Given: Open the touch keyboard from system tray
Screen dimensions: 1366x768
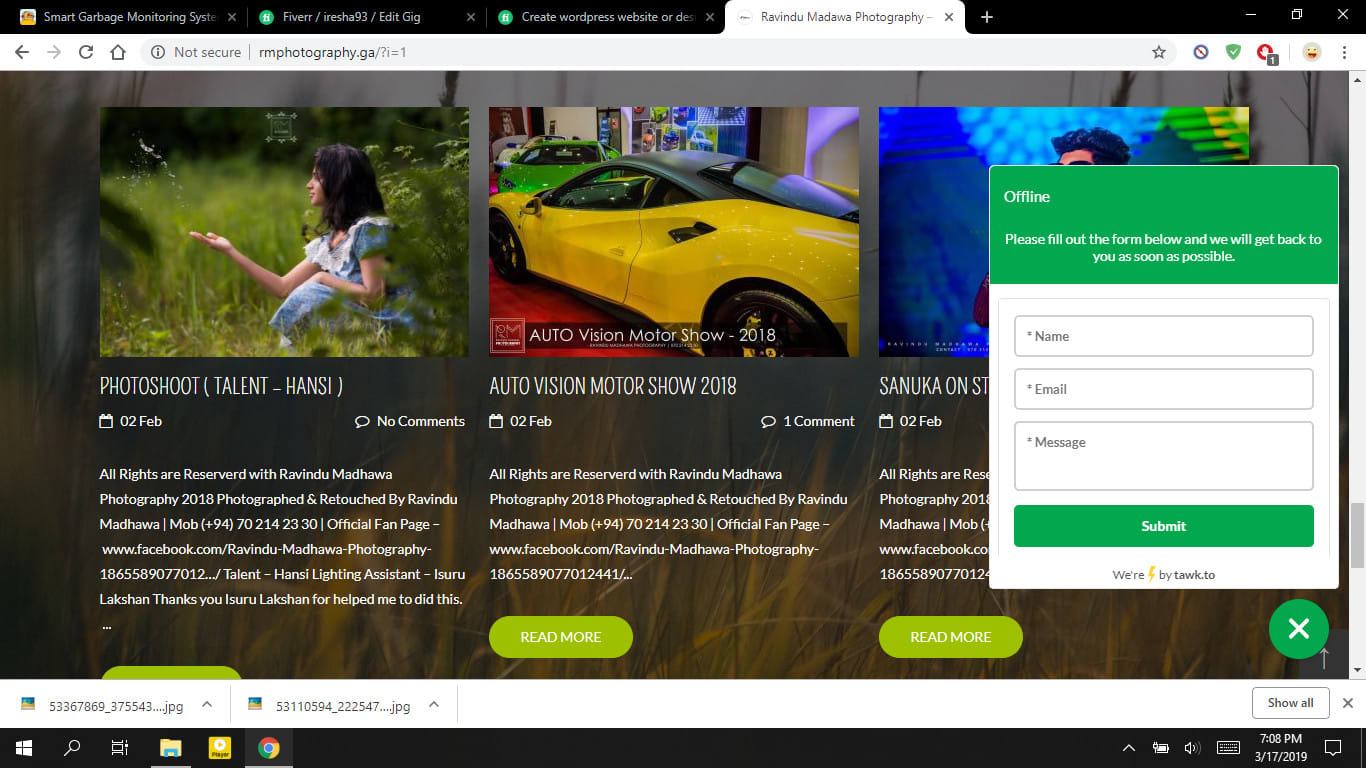Looking at the screenshot, I should pos(1228,748).
